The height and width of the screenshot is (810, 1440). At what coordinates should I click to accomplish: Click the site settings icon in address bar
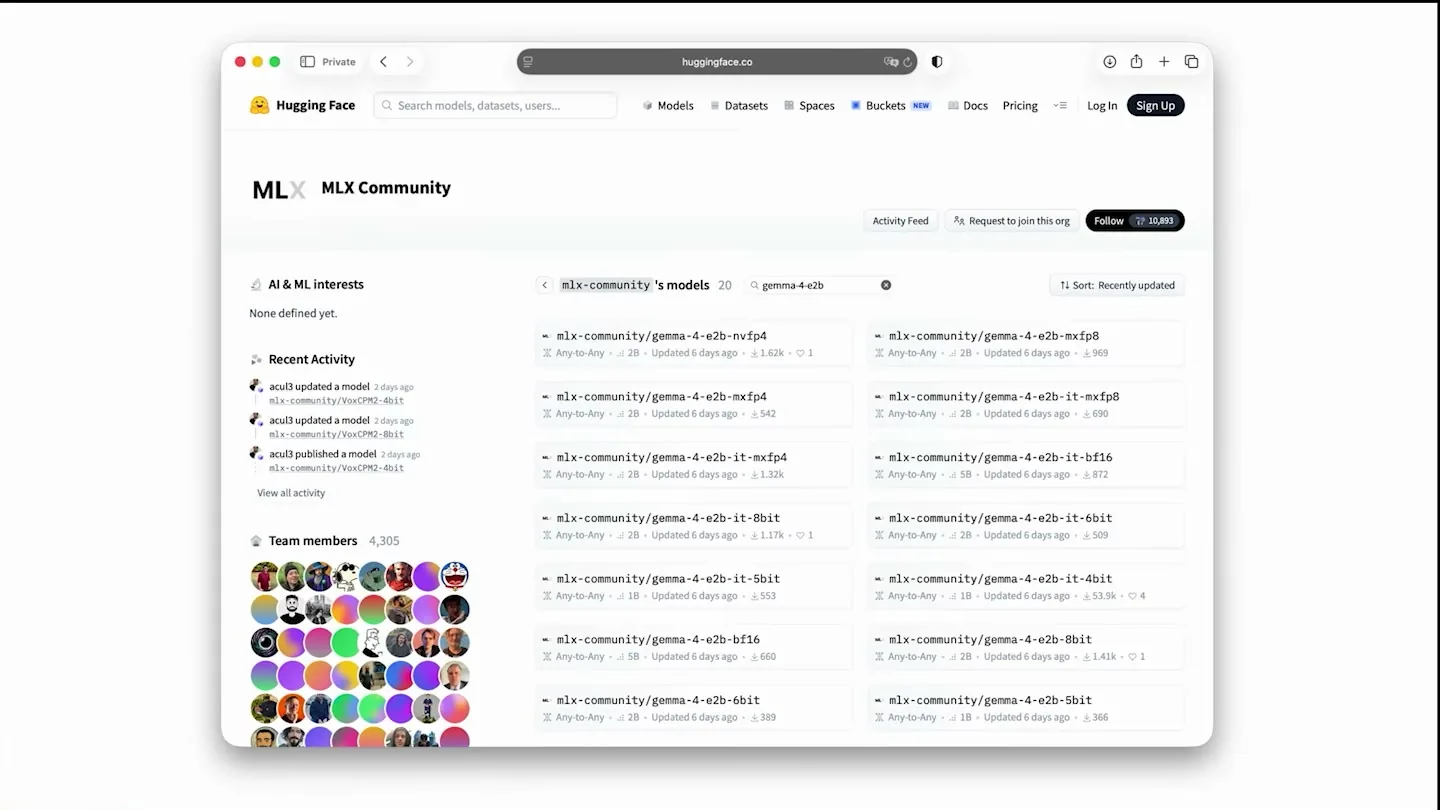point(528,62)
